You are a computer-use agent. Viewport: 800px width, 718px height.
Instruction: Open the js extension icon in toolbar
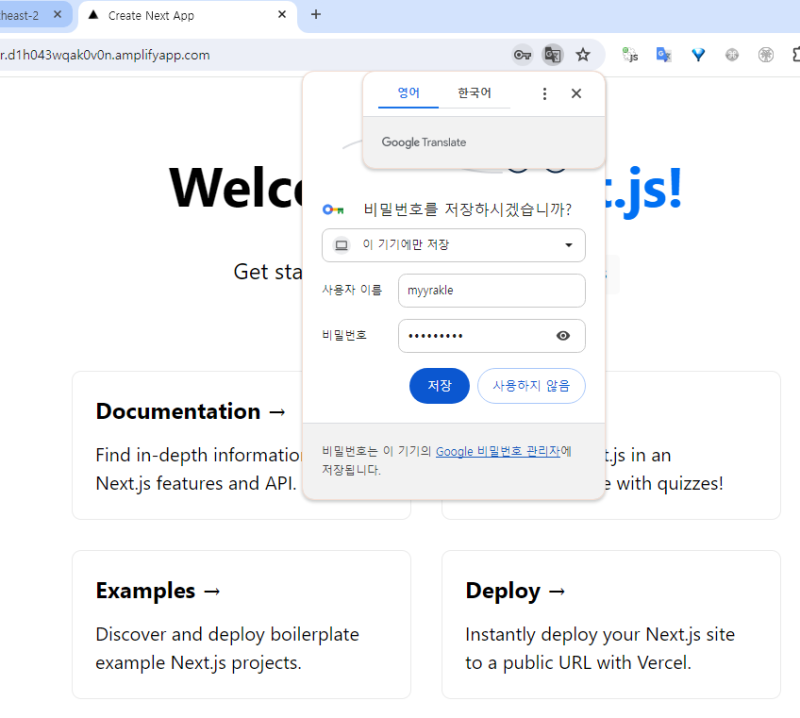click(x=630, y=55)
